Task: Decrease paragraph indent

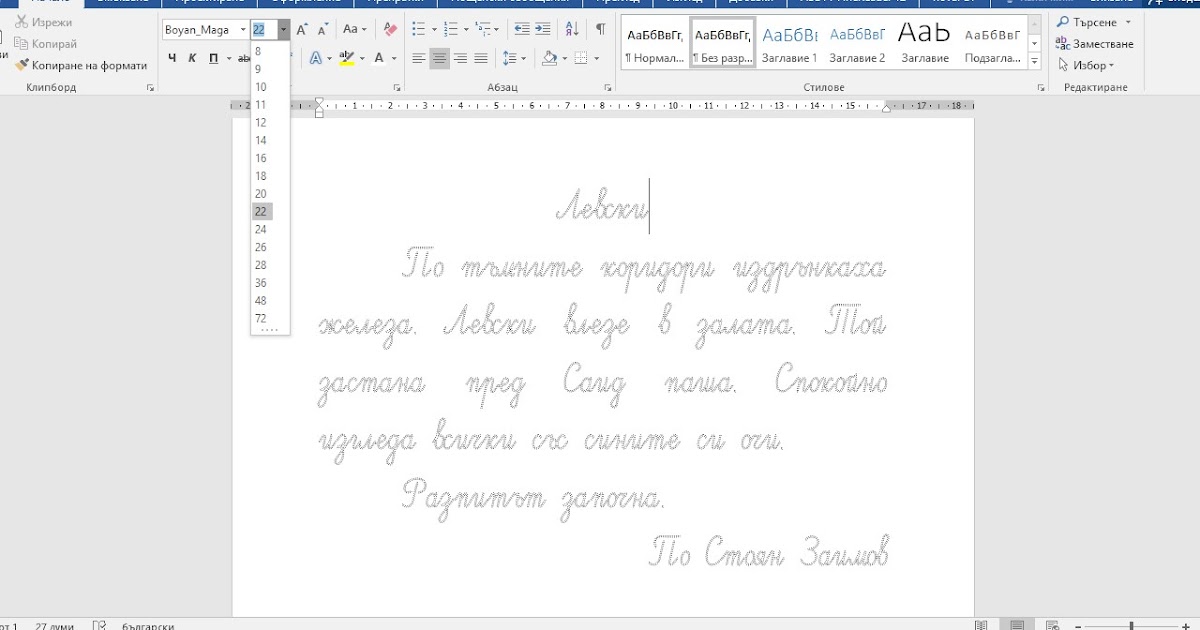Action: tap(521, 30)
